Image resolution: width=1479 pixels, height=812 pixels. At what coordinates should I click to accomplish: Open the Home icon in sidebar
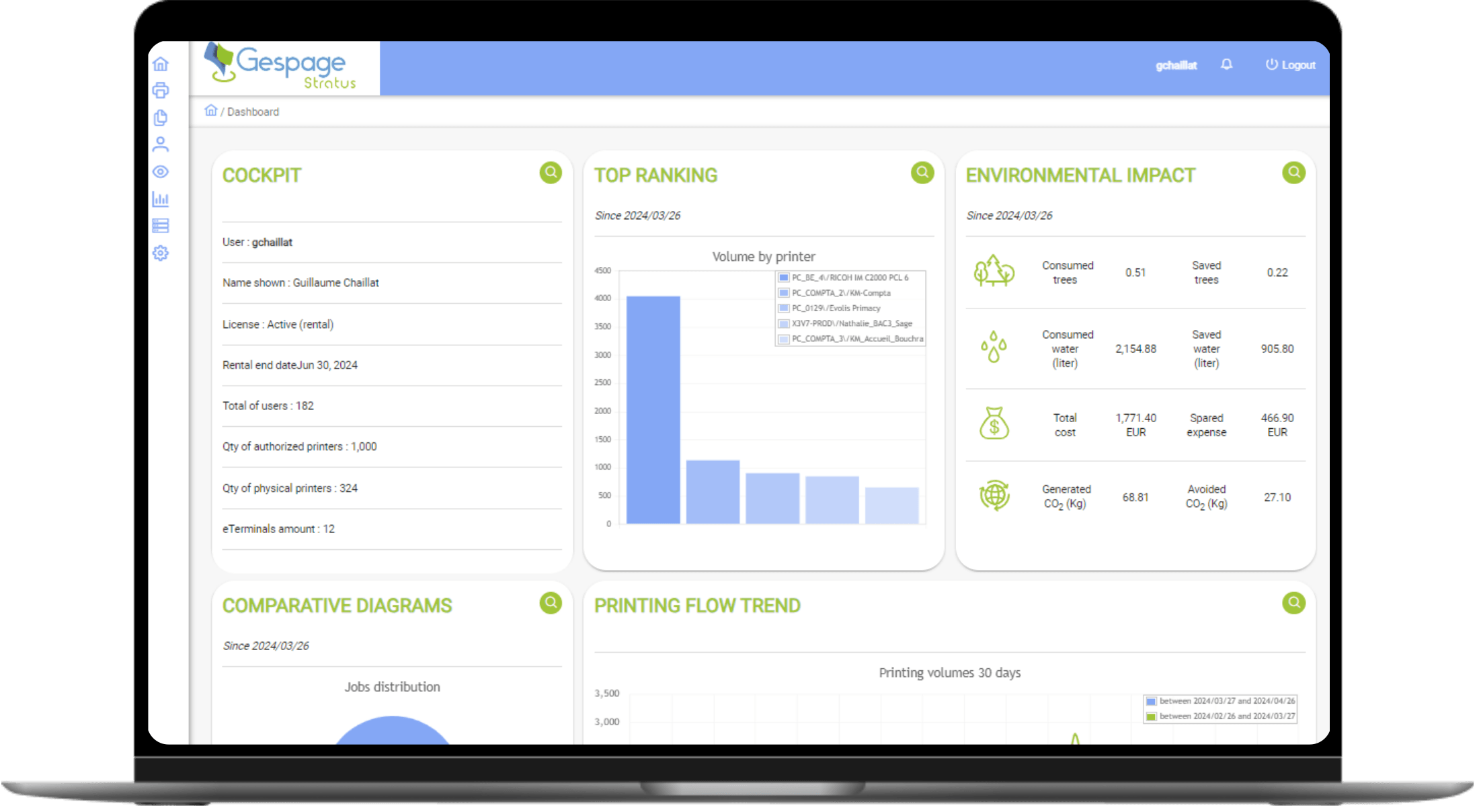[x=161, y=65]
